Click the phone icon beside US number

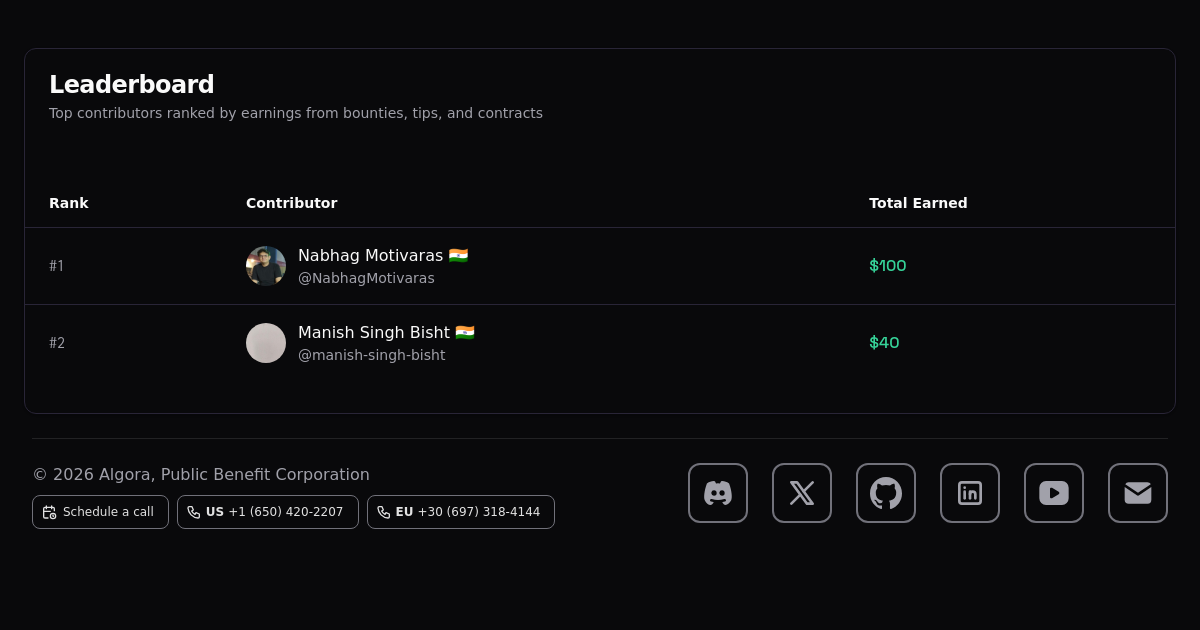coord(194,512)
